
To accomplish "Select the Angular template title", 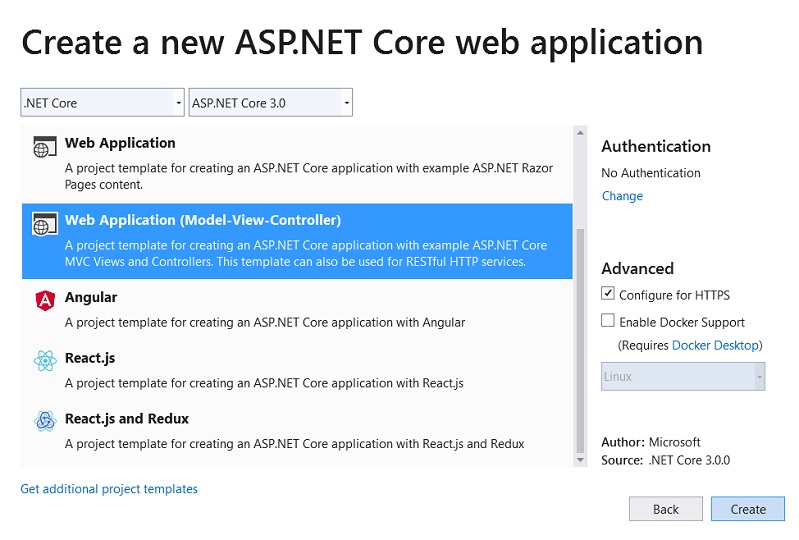I will [91, 297].
